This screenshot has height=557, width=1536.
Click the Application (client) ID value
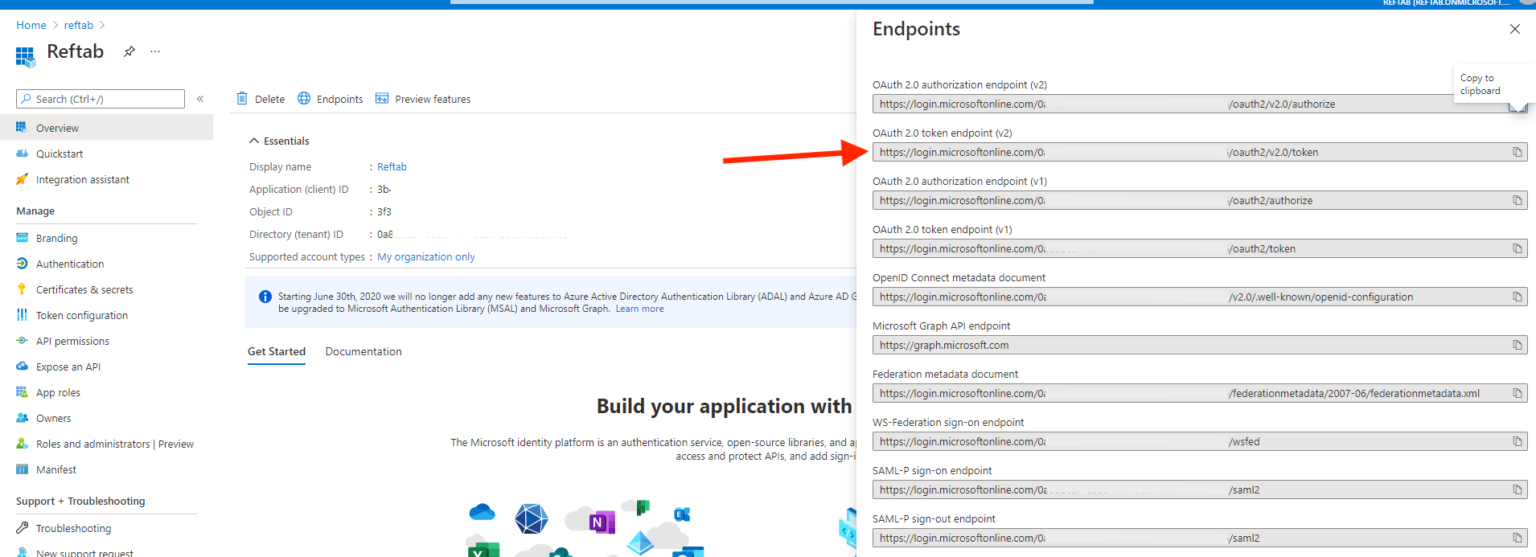click(x=384, y=189)
